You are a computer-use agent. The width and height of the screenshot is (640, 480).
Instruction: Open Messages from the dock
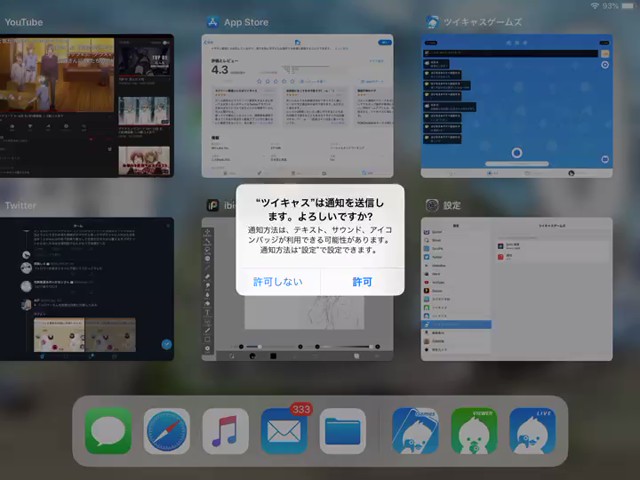108,431
